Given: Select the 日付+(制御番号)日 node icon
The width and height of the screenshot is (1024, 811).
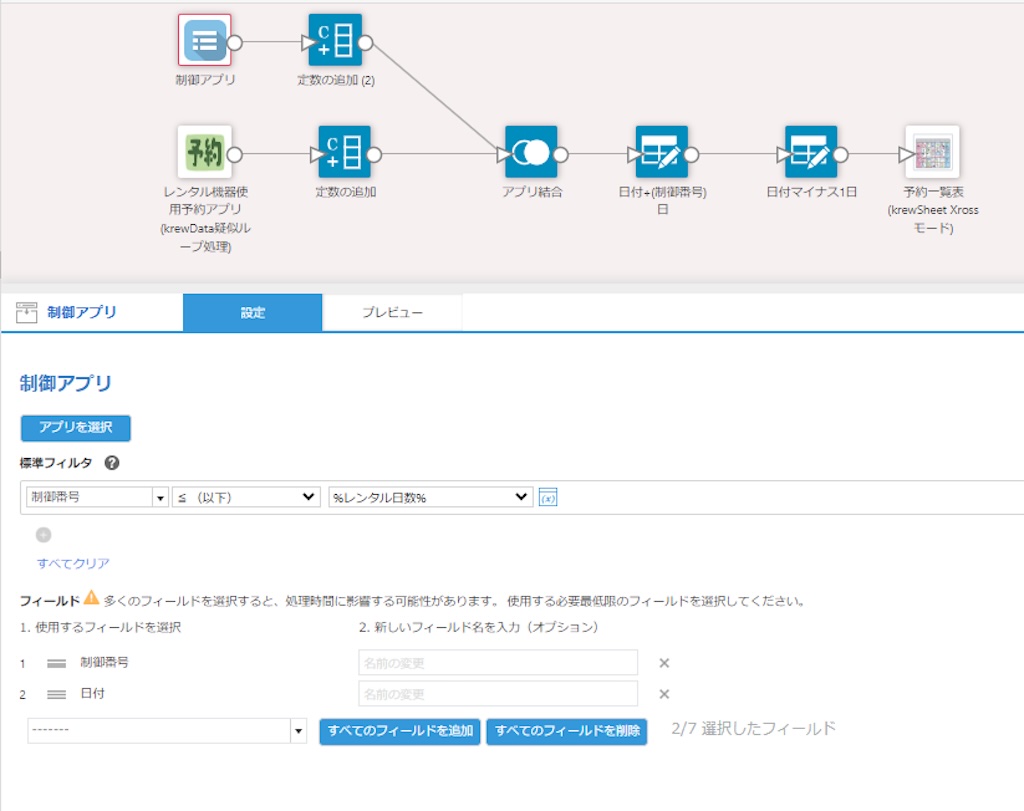Looking at the screenshot, I should 662,152.
